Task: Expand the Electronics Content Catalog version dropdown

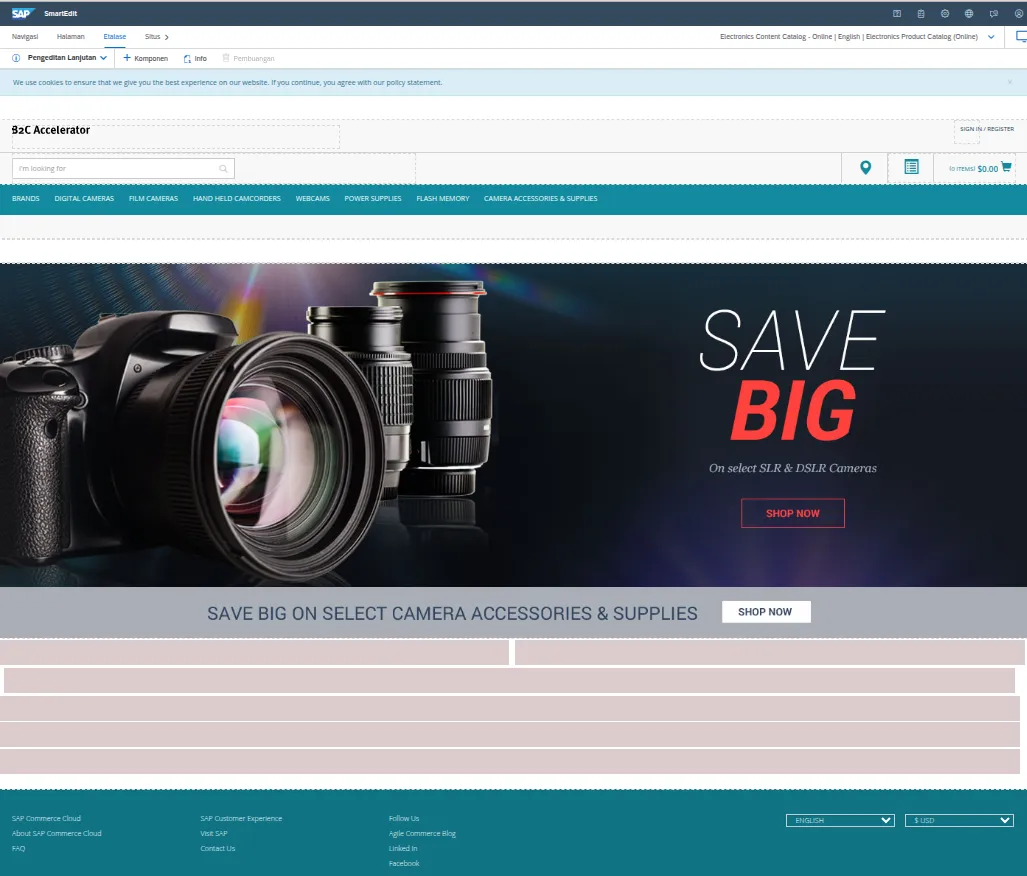Action: (x=991, y=37)
